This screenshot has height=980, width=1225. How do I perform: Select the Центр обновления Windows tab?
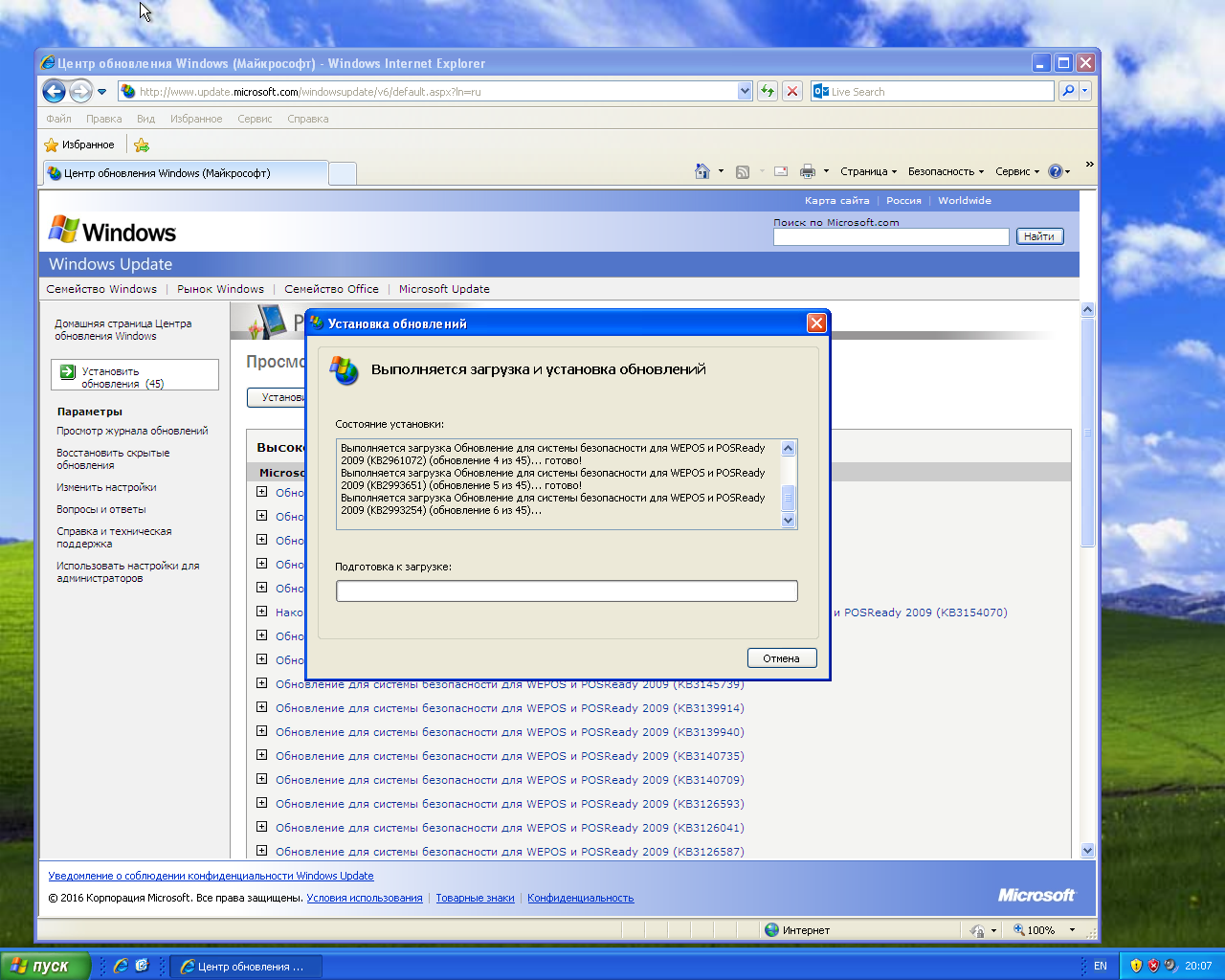tap(186, 173)
